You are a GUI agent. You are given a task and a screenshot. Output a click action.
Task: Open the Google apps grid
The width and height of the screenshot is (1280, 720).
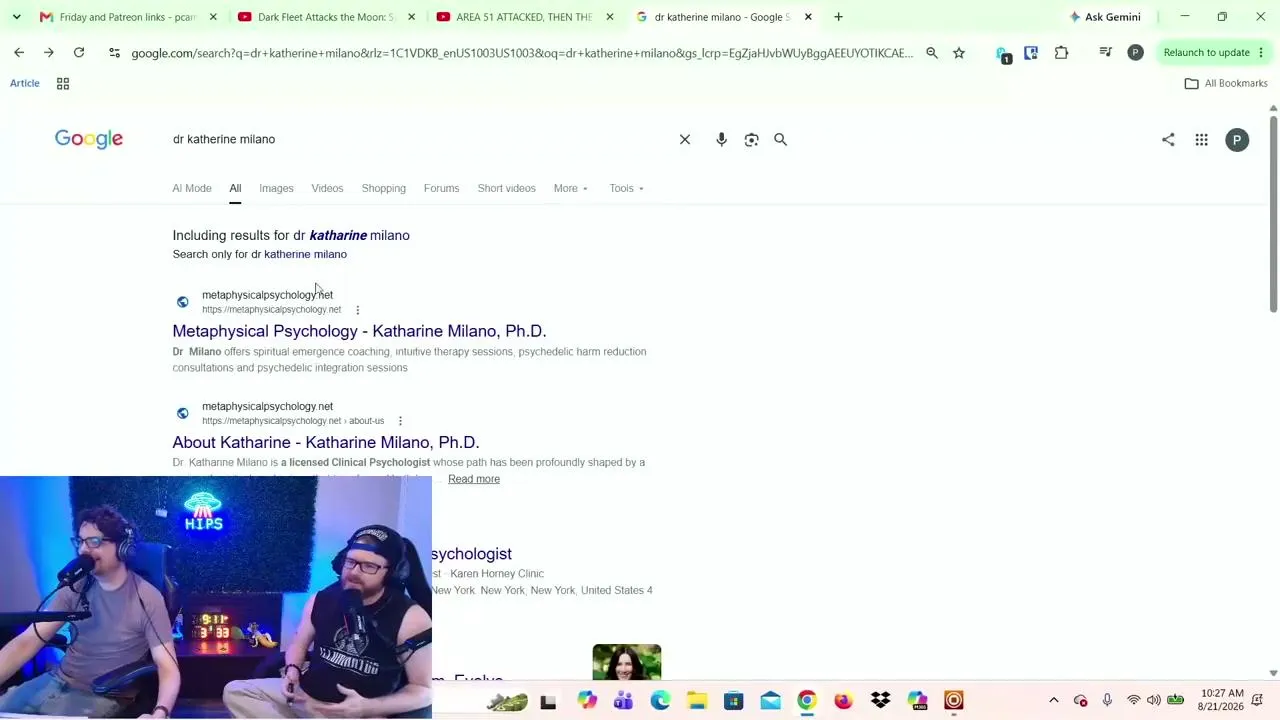pos(1201,140)
